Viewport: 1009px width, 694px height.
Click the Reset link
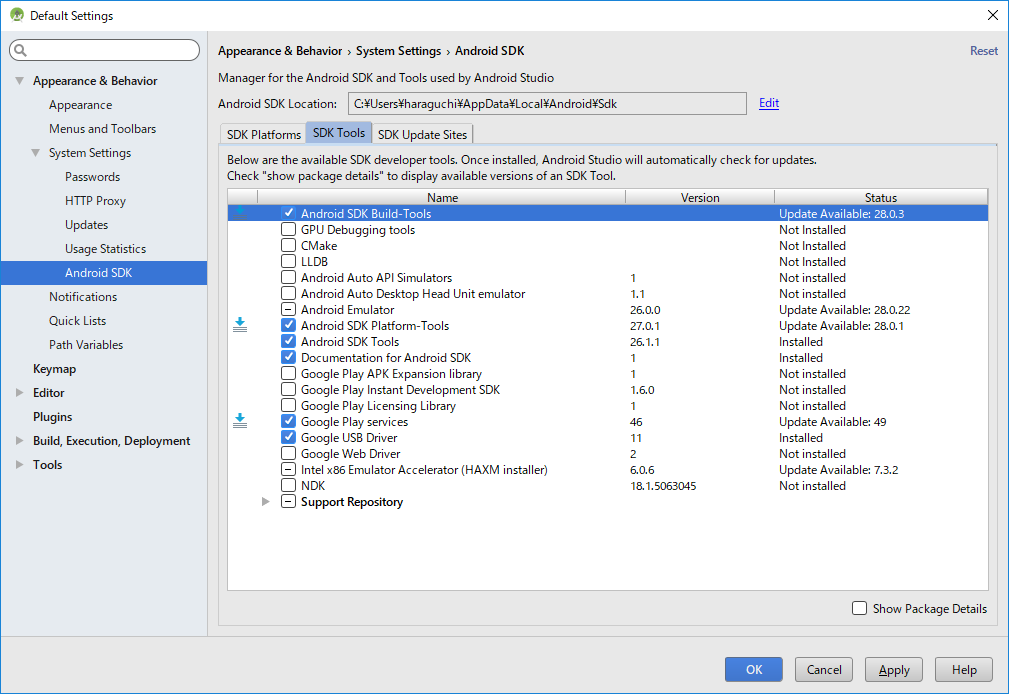point(984,50)
